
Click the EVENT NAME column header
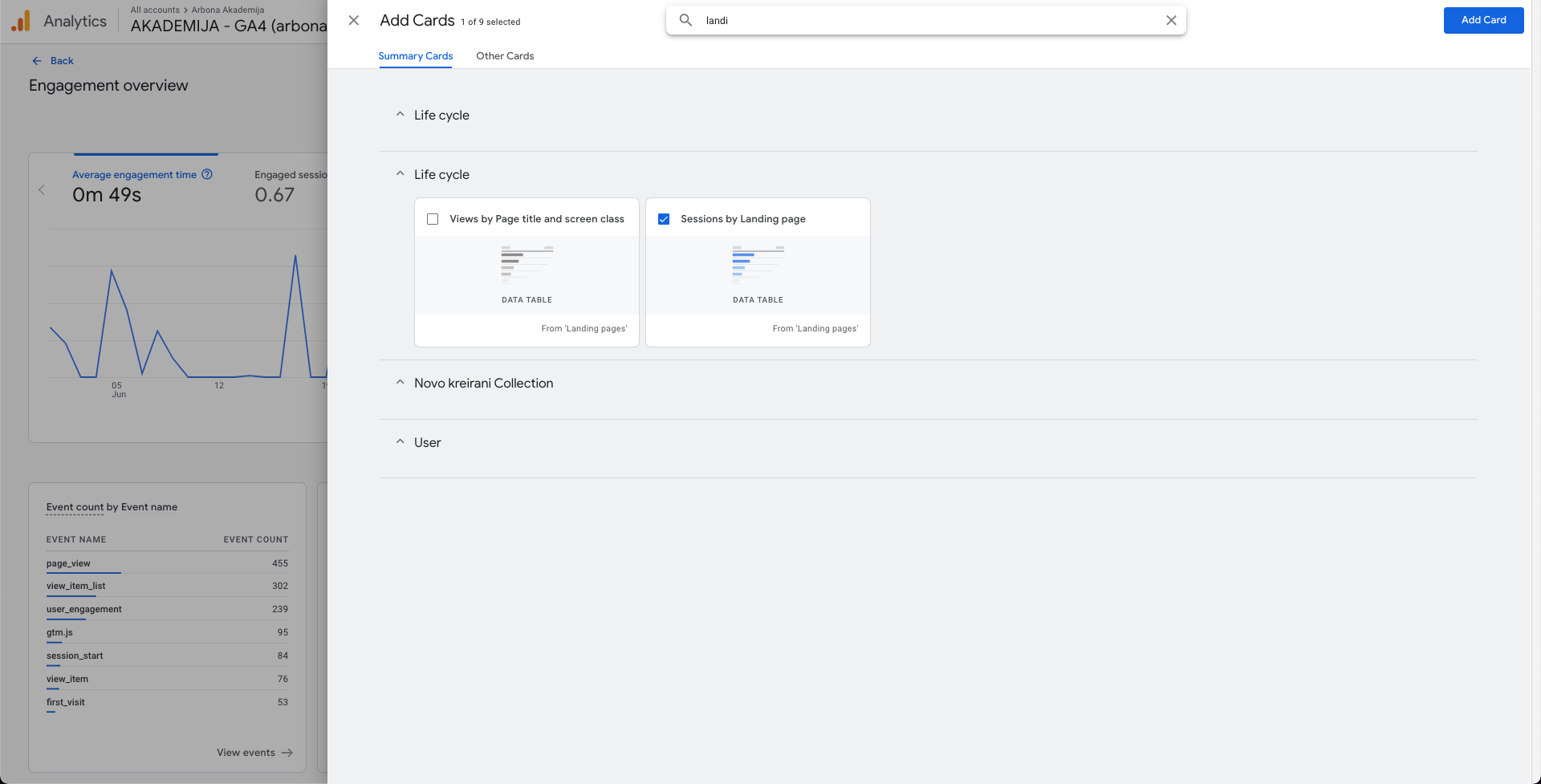click(76, 539)
